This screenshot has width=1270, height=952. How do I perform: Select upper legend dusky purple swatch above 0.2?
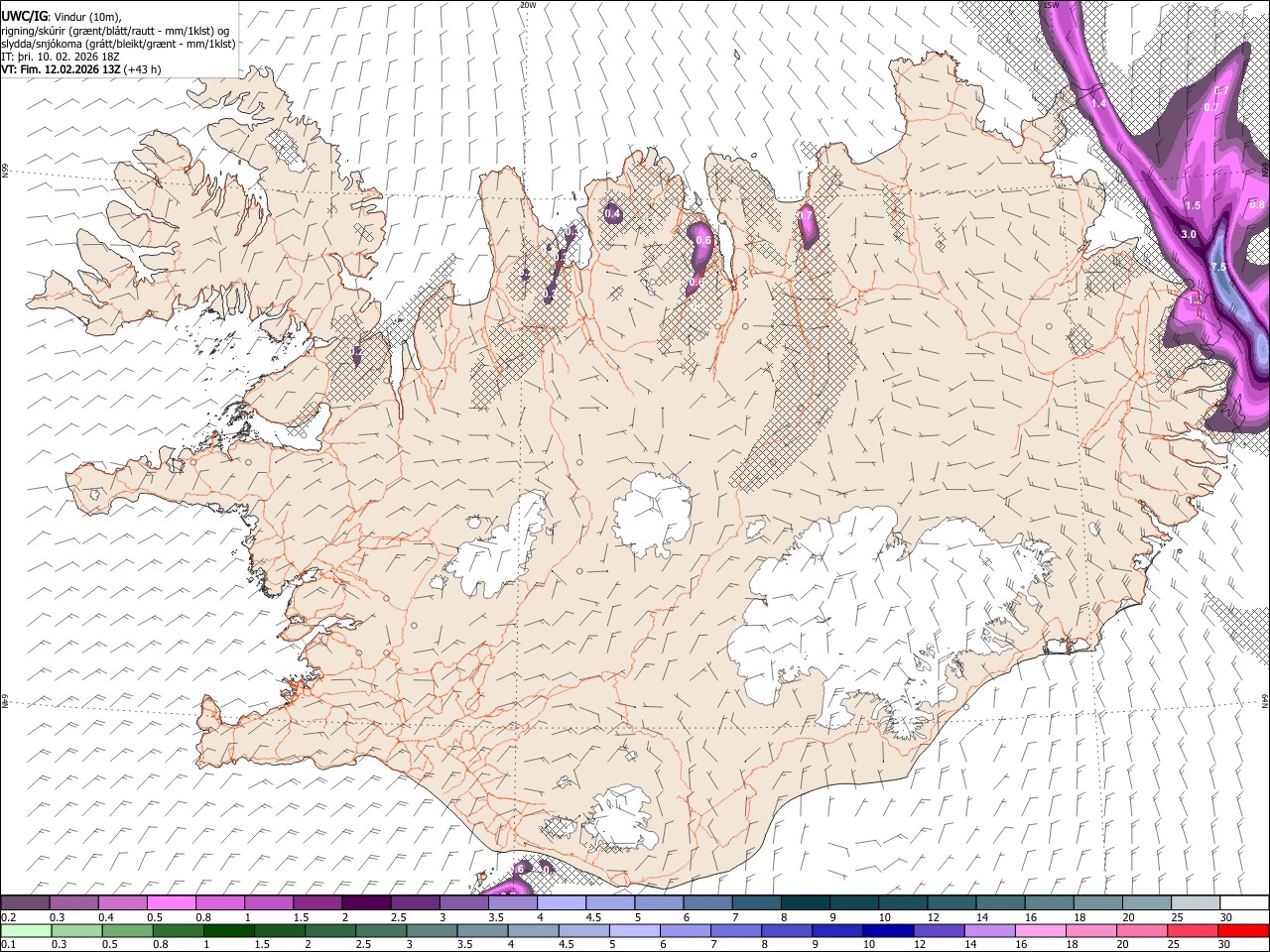click(25, 903)
